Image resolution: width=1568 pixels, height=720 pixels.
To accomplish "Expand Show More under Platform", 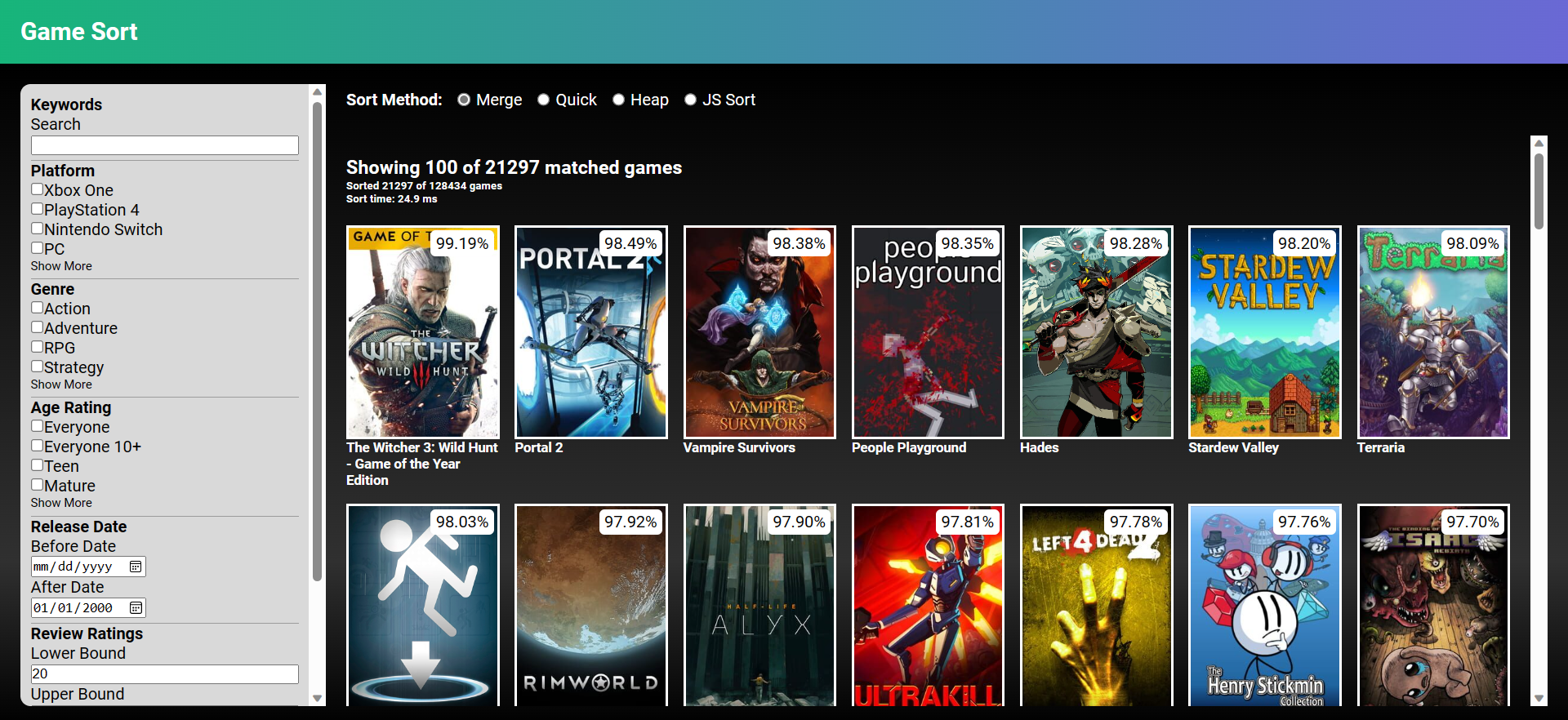I will (x=61, y=266).
